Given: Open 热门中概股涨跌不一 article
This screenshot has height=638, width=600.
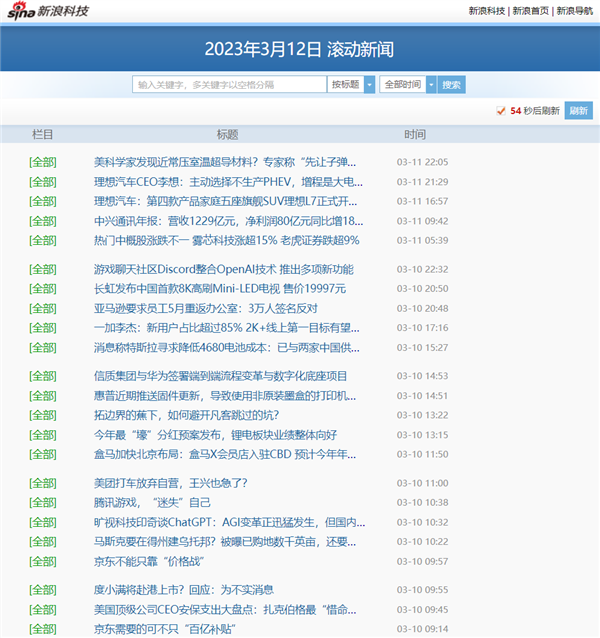Looking at the screenshot, I should [x=227, y=240].
